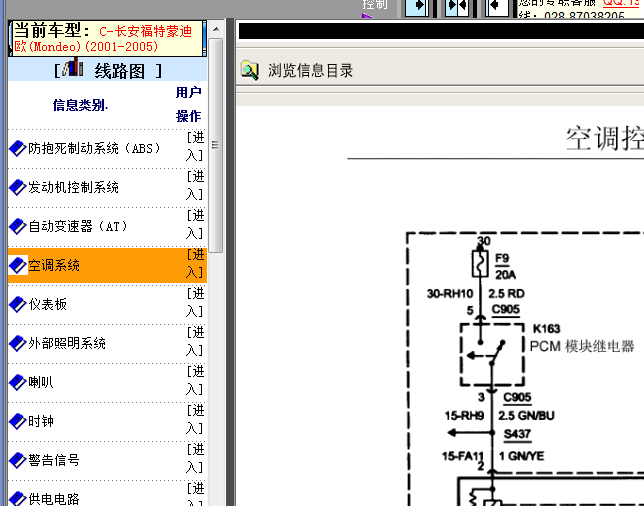Click the book icon beside 时钟
Image resolution: width=644 pixels, height=506 pixels.
(x=18, y=421)
